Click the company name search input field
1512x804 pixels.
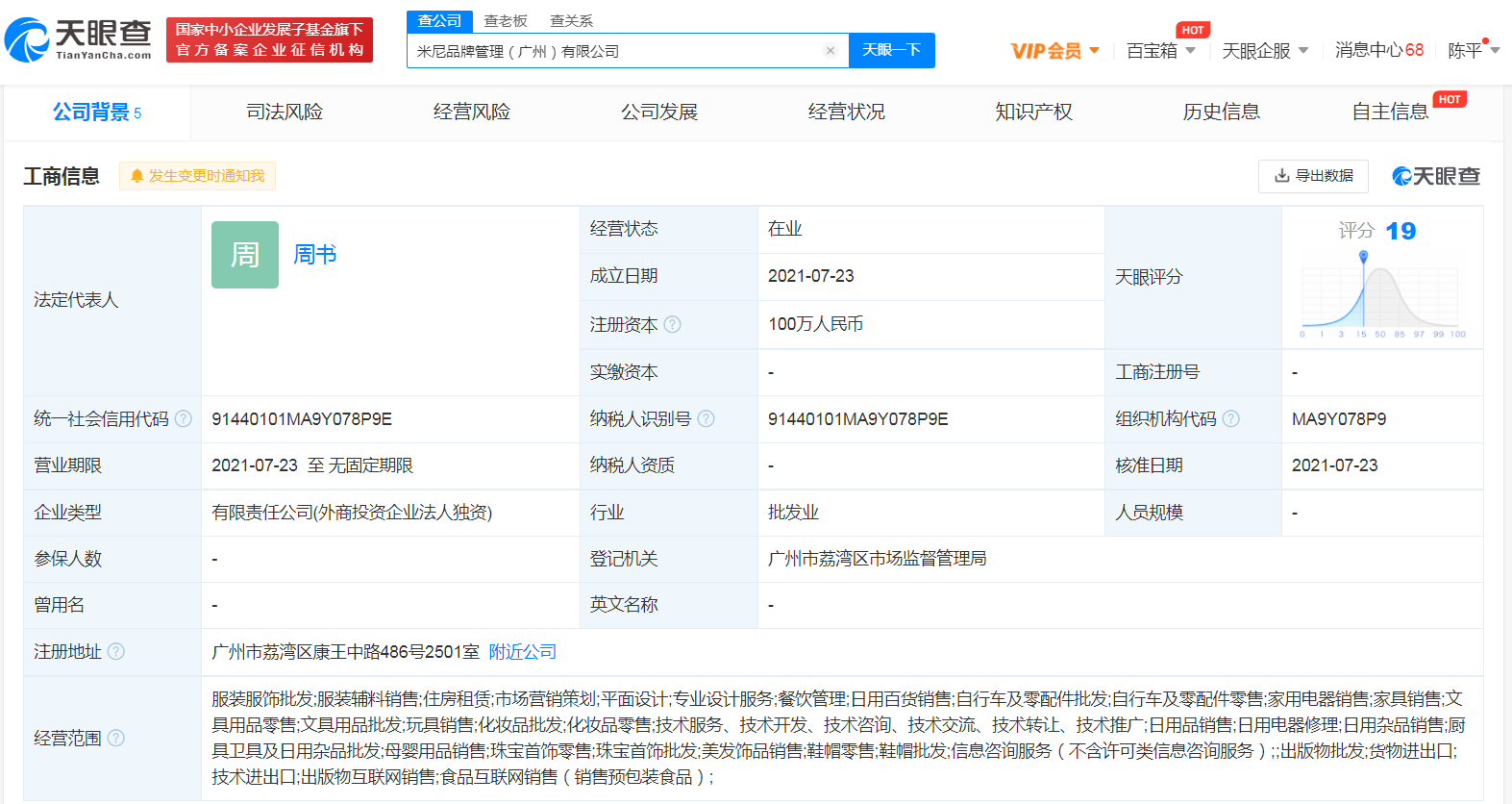pyautogui.click(x=615, y=51)
